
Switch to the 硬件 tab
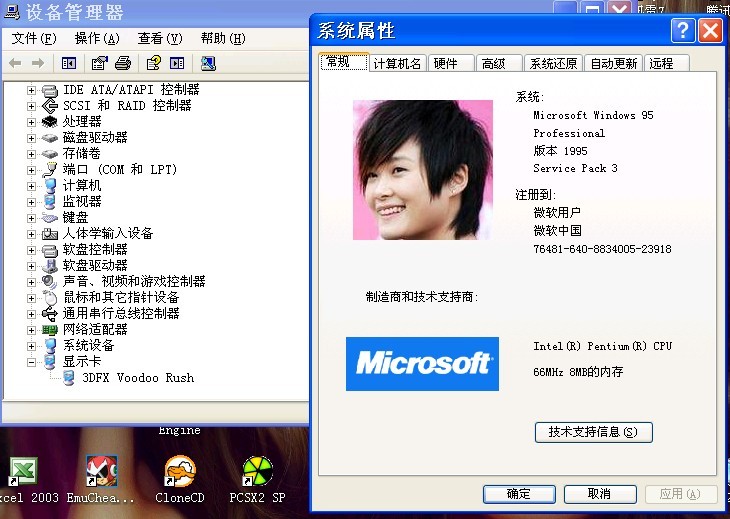451,63
